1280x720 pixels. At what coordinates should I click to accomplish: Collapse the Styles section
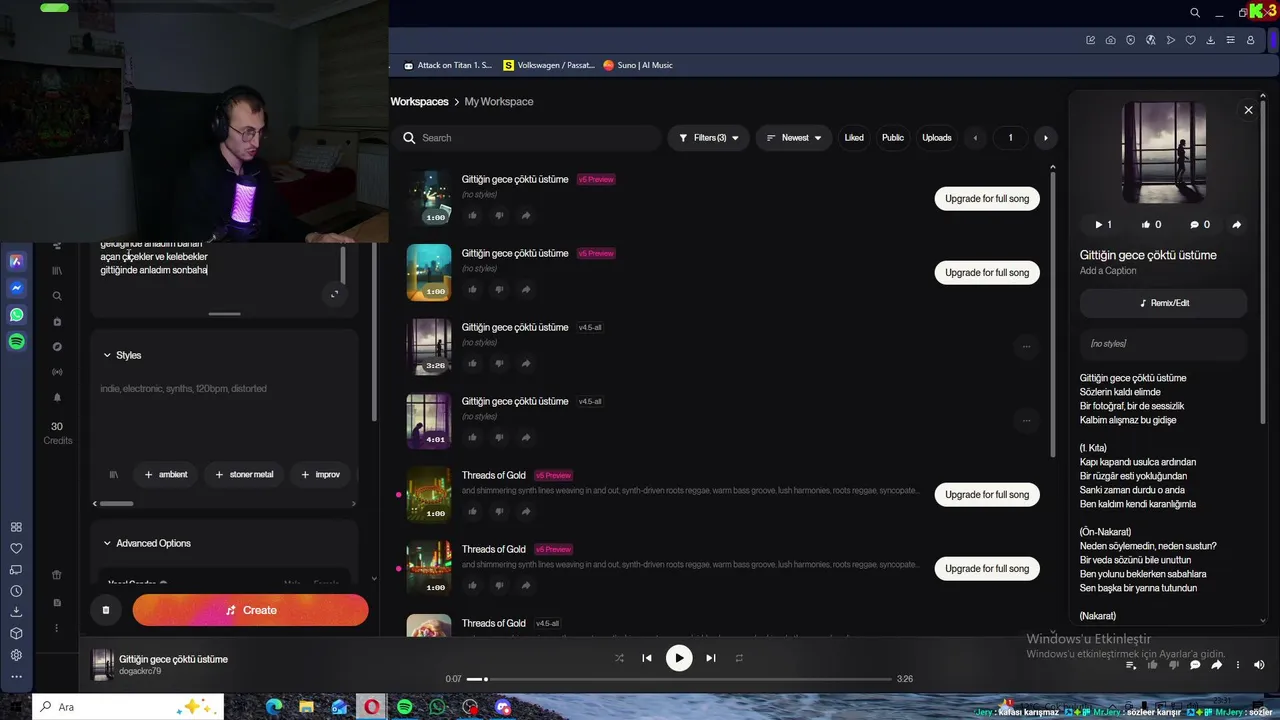pyautogui.click(x=122, y=355)
